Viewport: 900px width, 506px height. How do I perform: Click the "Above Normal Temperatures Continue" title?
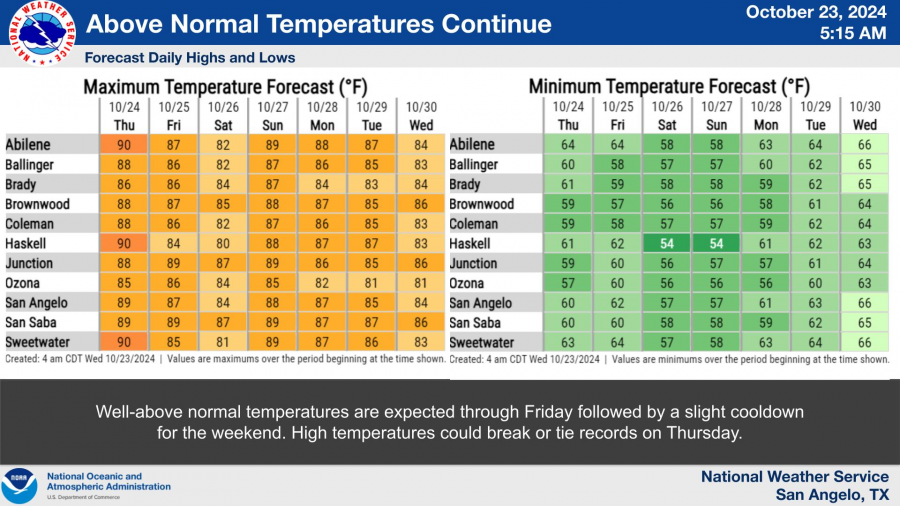pyautogui.click(x=318, y=24)
